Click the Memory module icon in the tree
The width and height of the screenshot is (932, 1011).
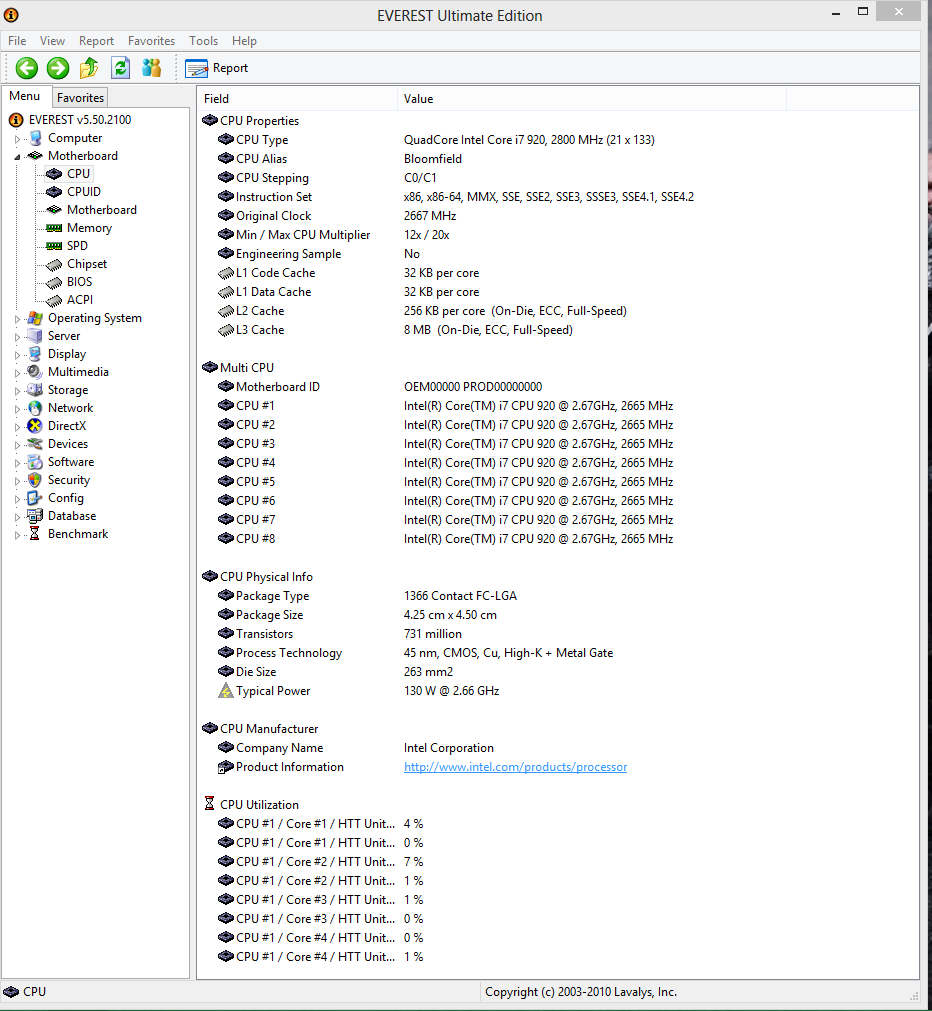(54, 228)
